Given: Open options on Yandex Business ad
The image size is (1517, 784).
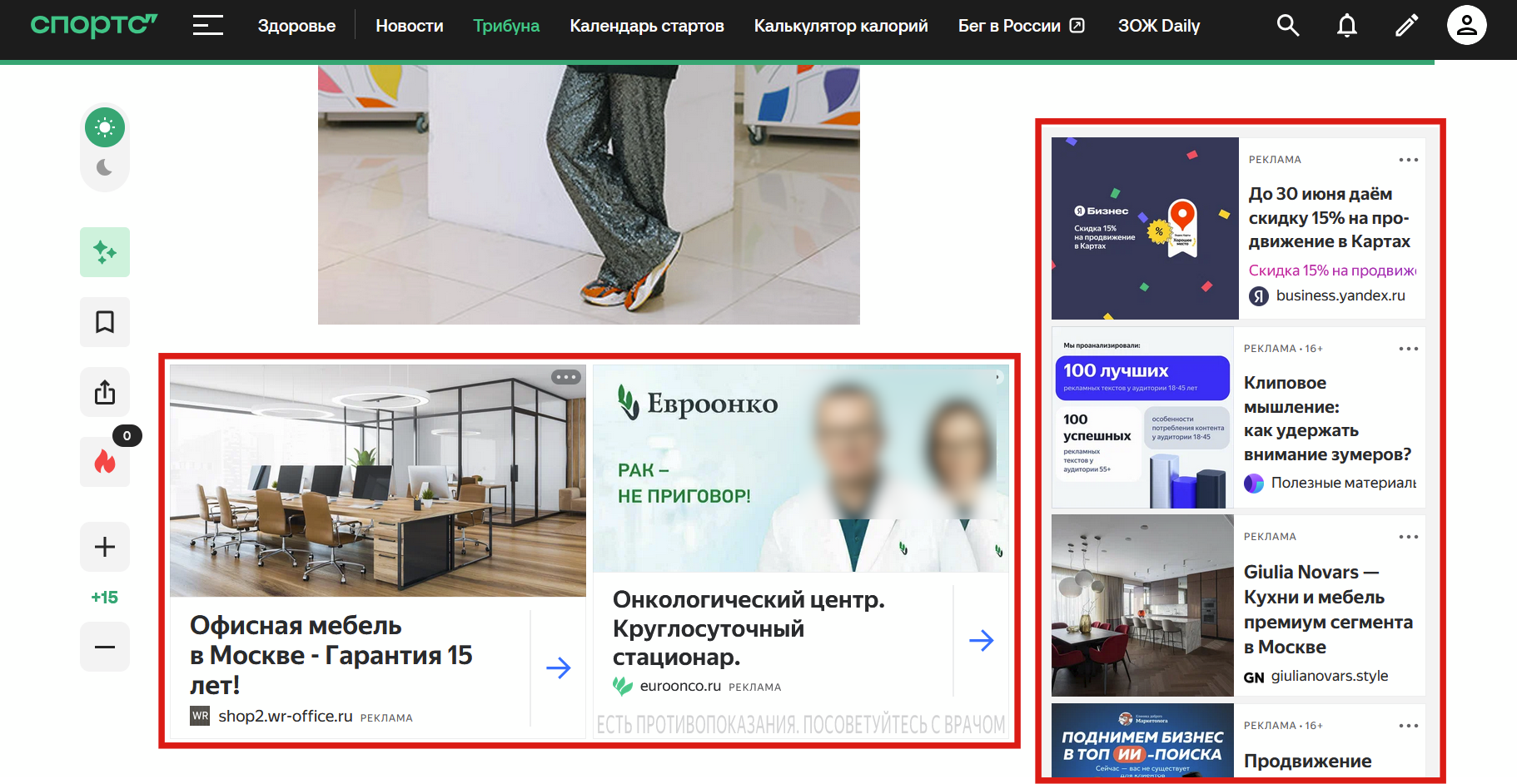Looking at the screenshot, I should coord(1409,160).
